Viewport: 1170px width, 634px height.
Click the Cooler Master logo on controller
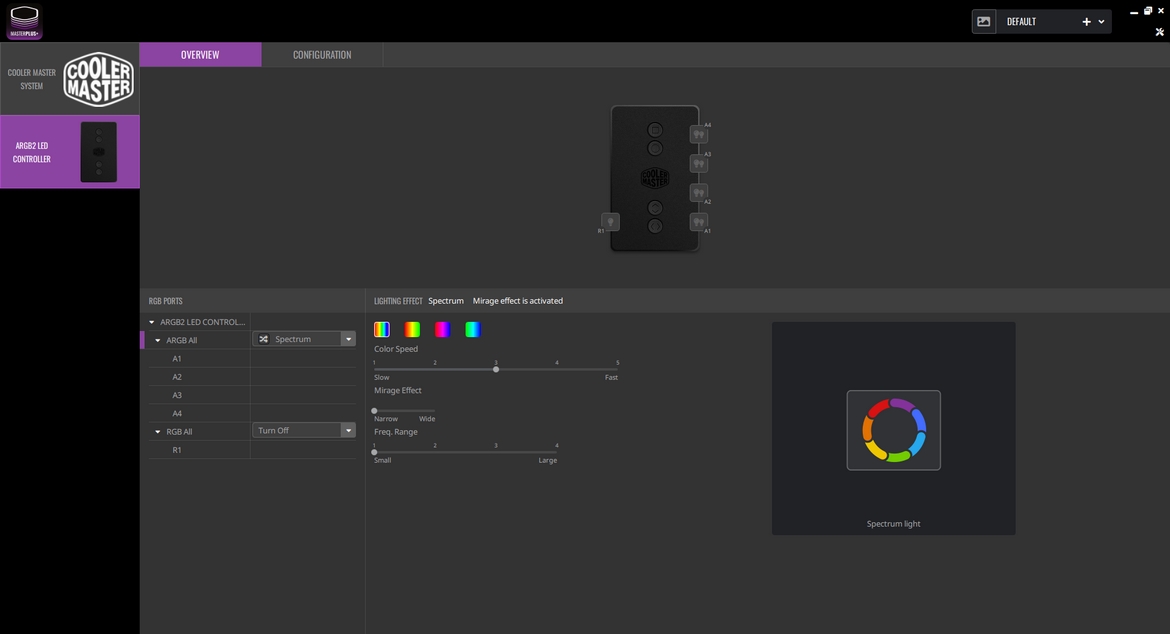(654, 178)
